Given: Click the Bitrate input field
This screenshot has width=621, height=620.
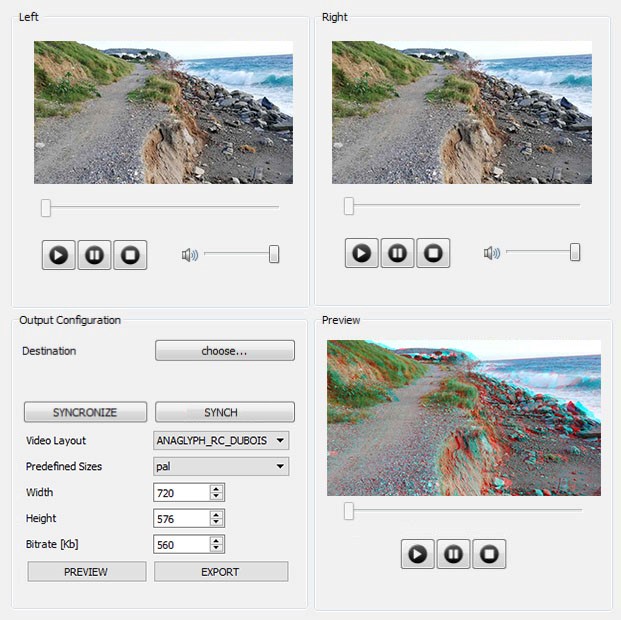Looking at the screenshot, I should click(x=182, y=545).
